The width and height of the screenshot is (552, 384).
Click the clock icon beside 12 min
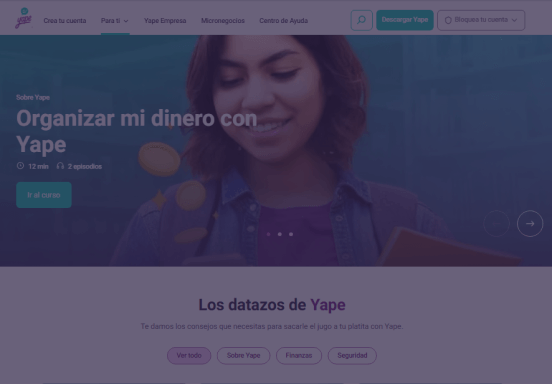coord(20,166)
